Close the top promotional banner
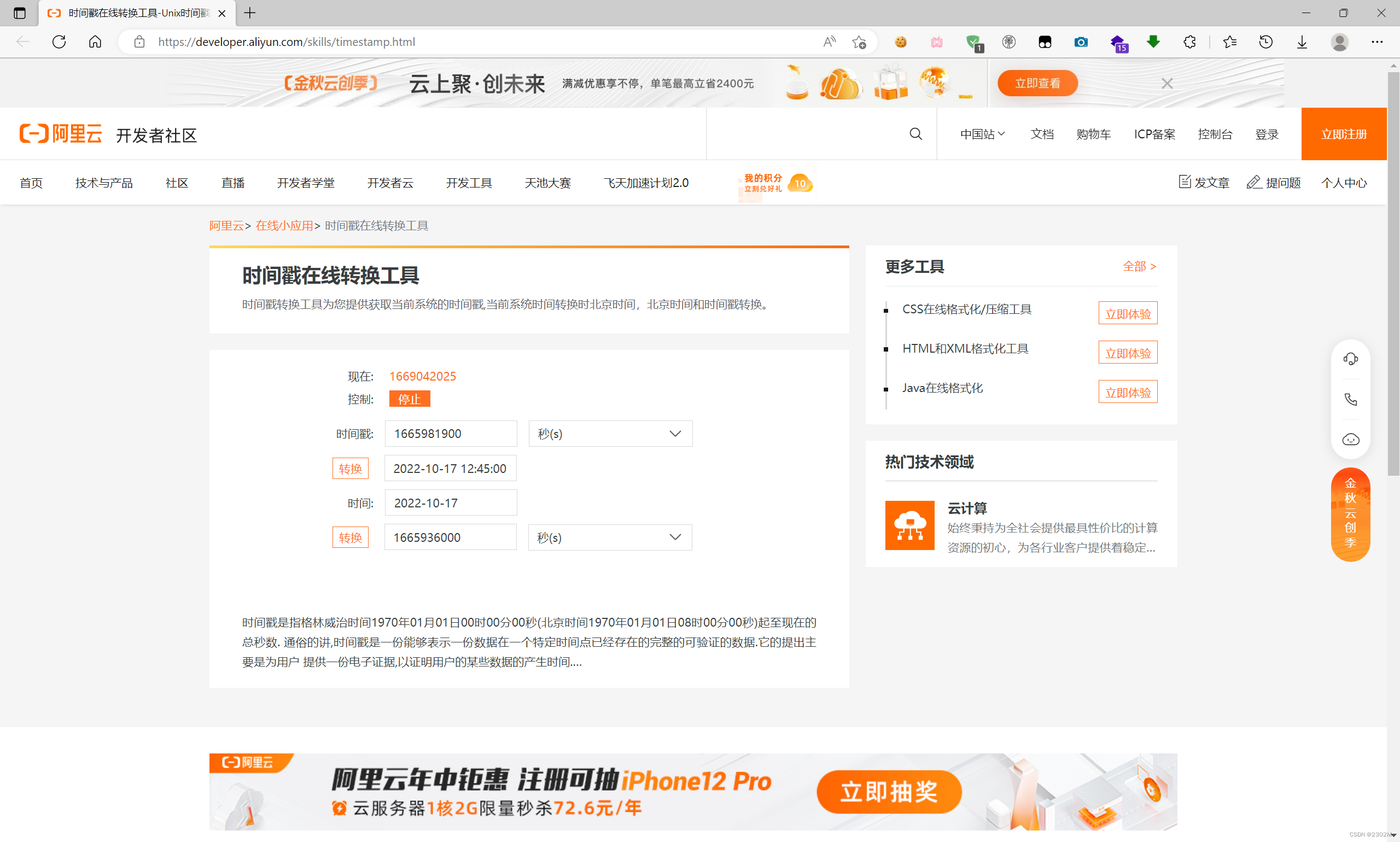The image size is (1400, 842). (1167, 84)
